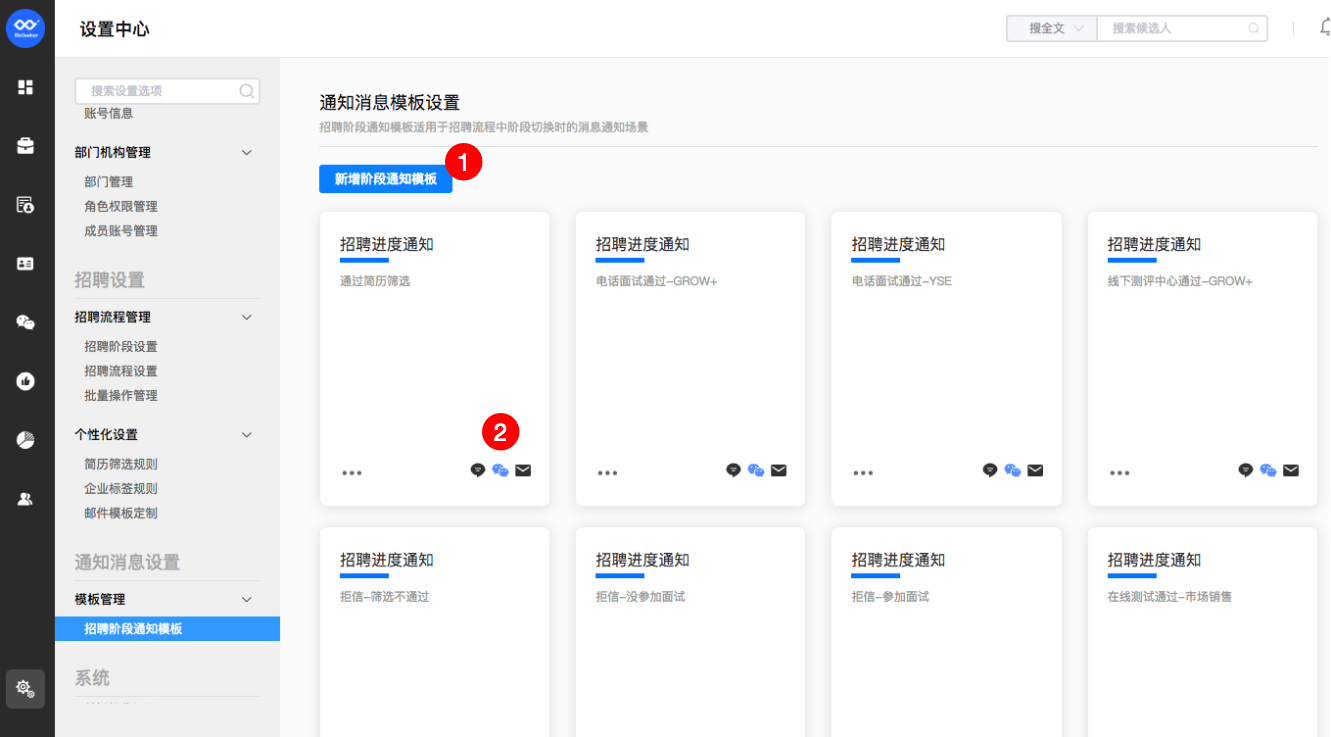Image resolution: width=1331 pixels, height=737 pixels.
Task: Click the 线下测评中心通过–GROW+ subtitle text
Action: [x=1180, y=281]
